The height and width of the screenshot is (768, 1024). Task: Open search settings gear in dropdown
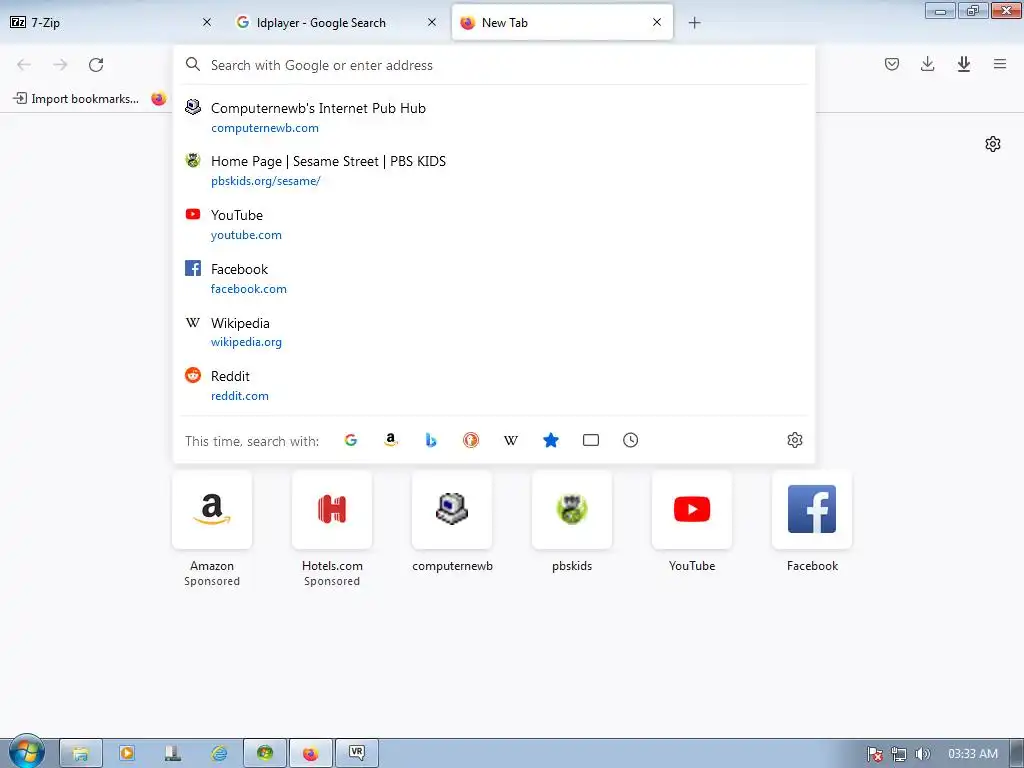(794, 440)
